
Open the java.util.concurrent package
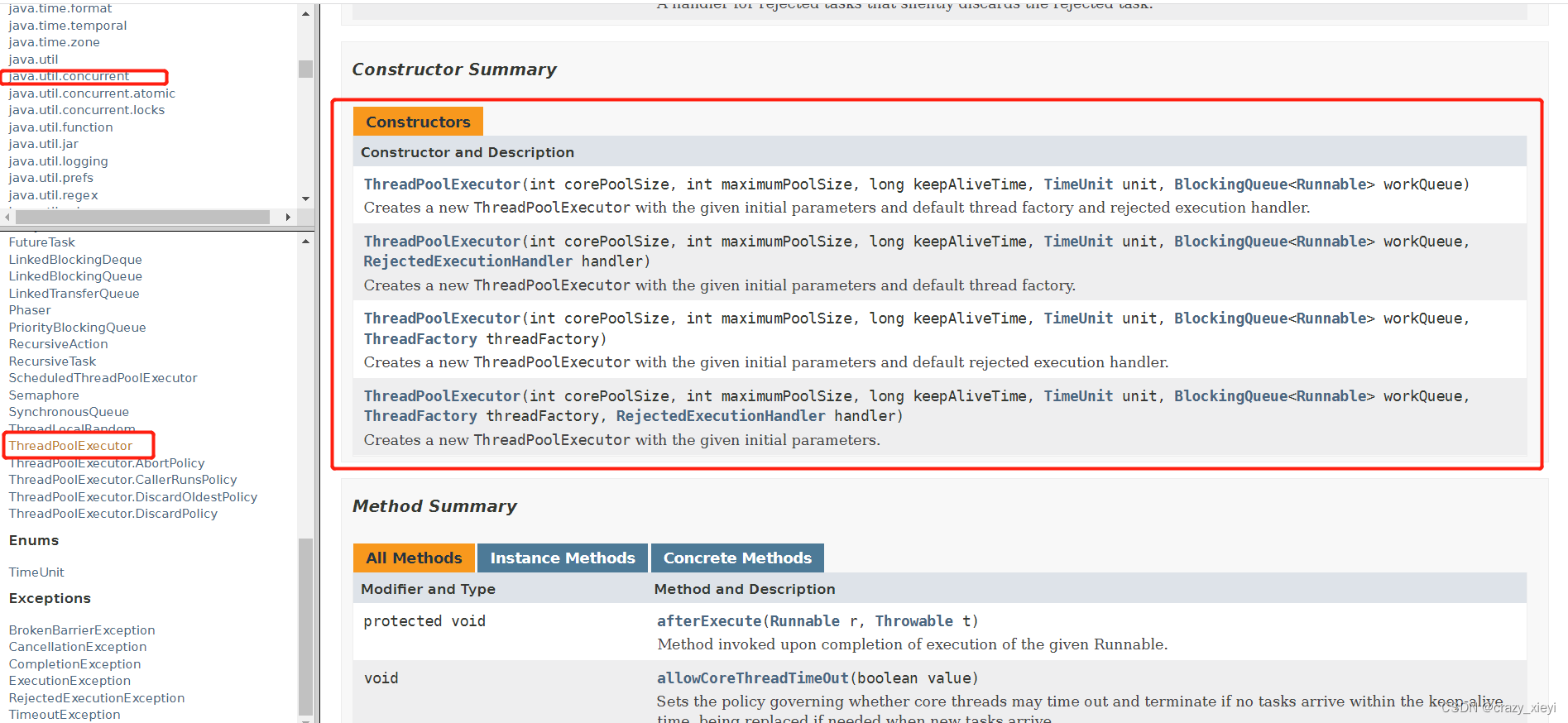69,76
